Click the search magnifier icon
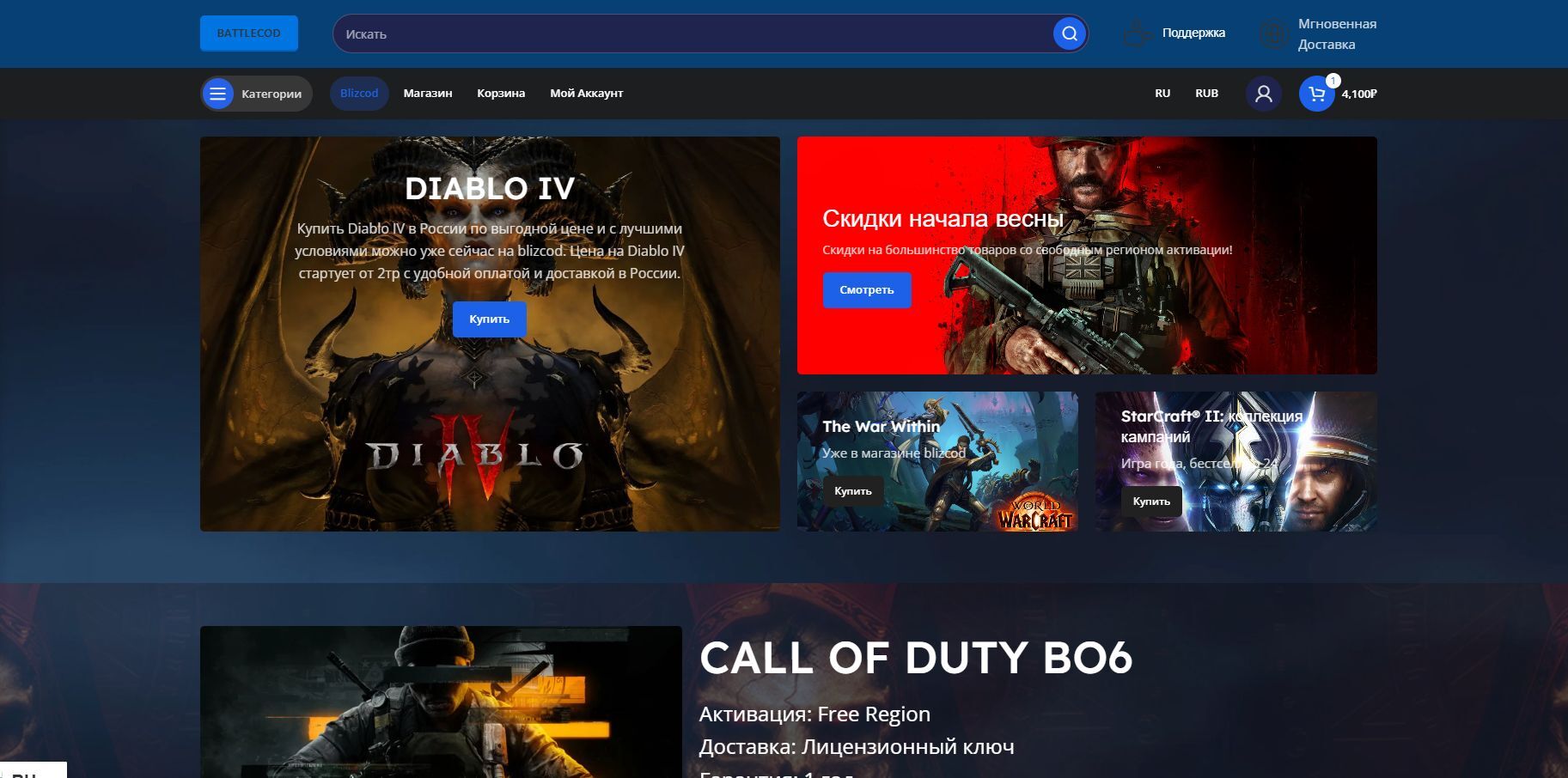Viewport: 1568px width, 778px height. pyautogui.click(x=1069, y=33)
